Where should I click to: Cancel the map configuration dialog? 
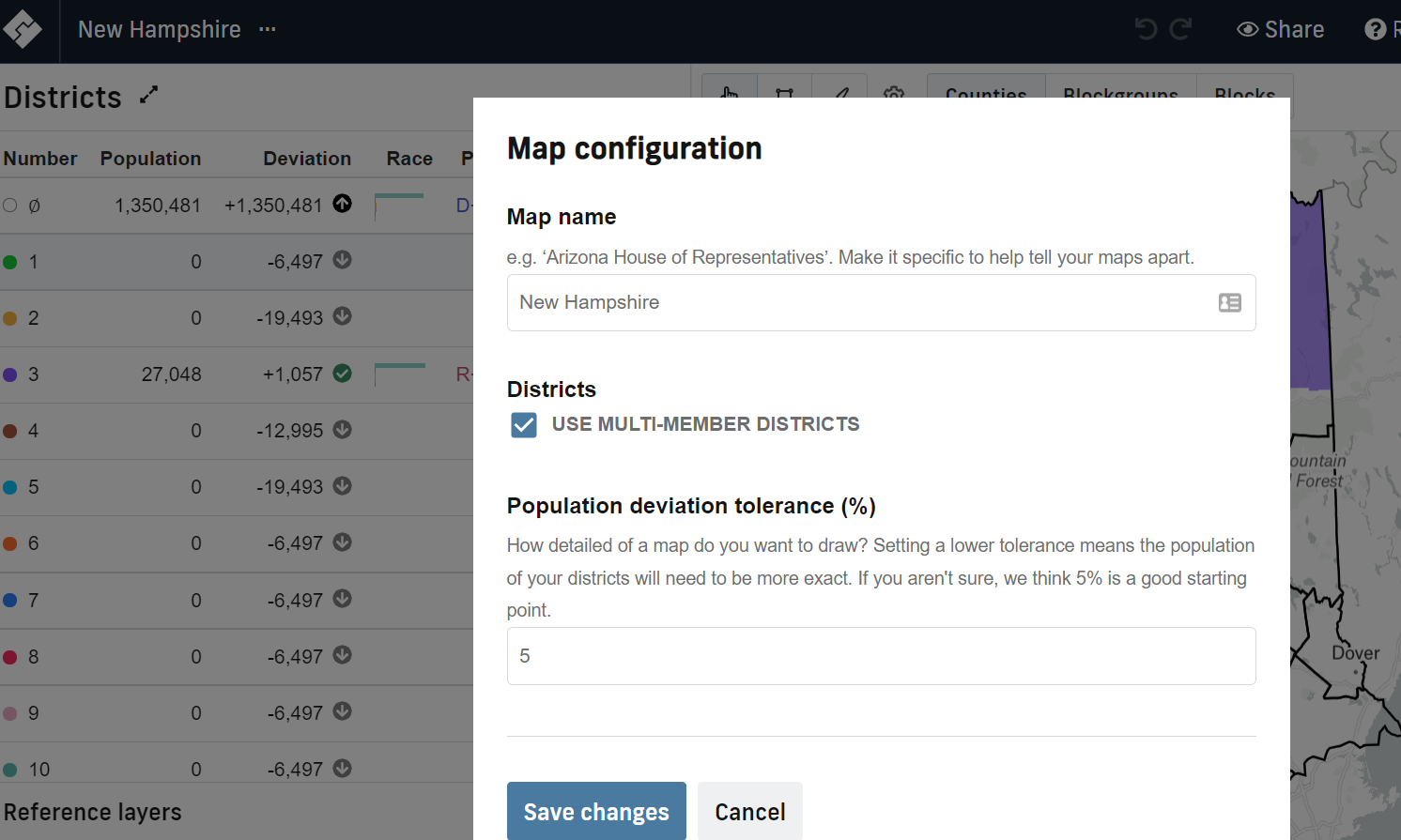click(x=749, y=811)
